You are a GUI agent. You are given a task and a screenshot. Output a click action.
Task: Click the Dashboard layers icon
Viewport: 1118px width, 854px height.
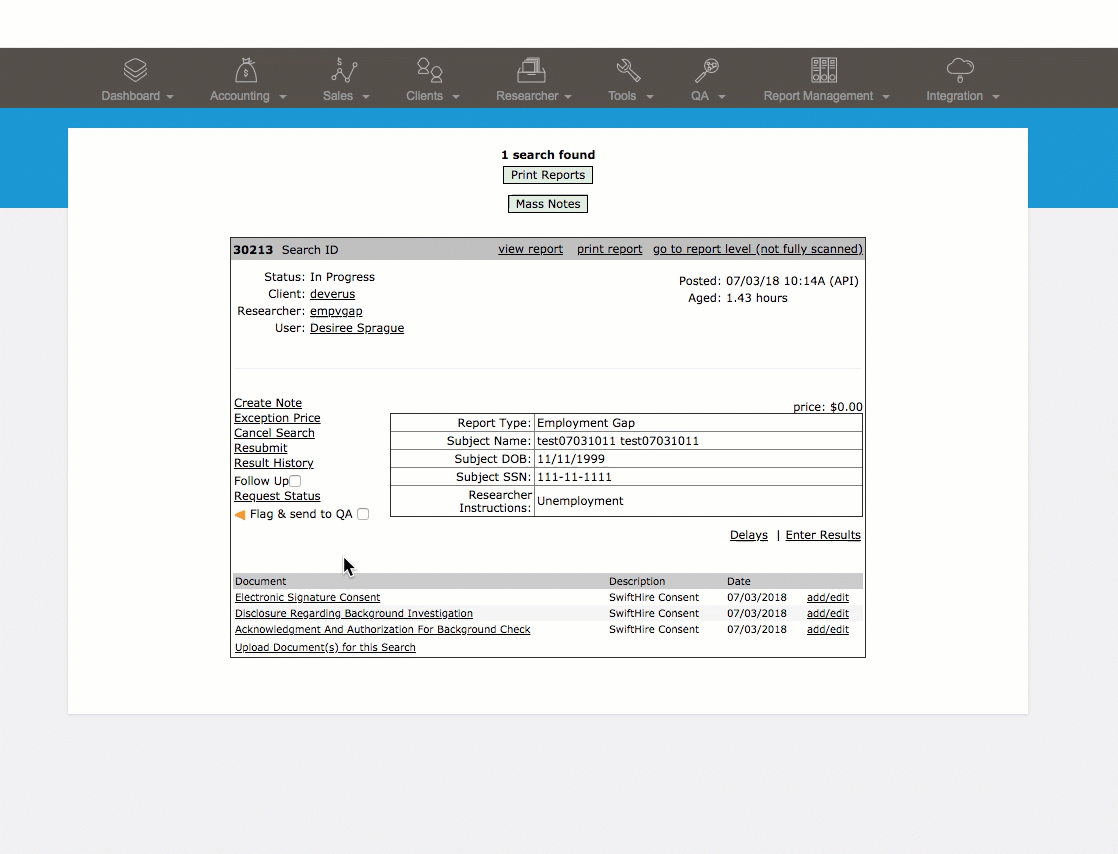click(135, 70)
